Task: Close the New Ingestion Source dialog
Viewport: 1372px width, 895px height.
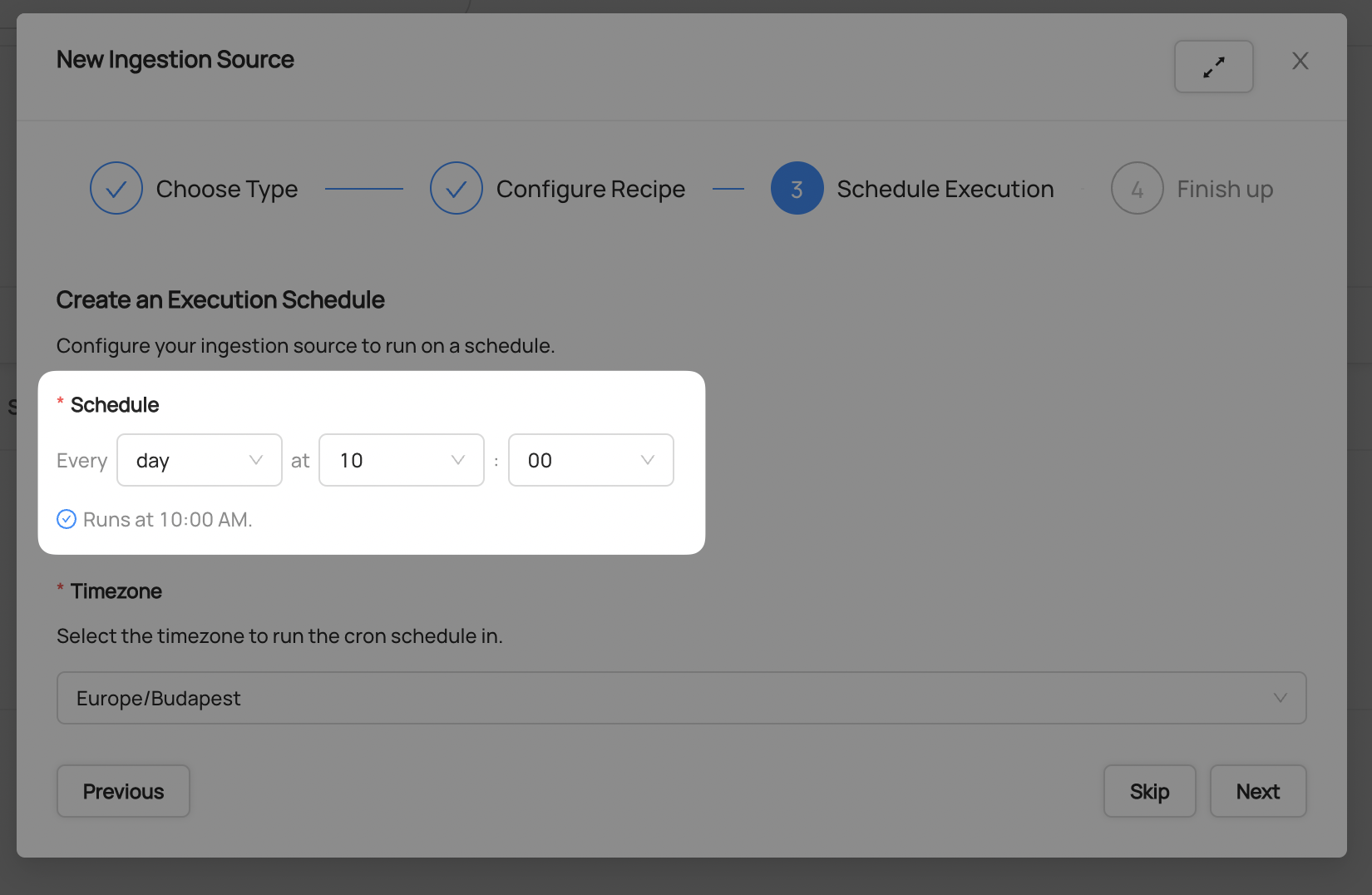Action: (1300, 61)
